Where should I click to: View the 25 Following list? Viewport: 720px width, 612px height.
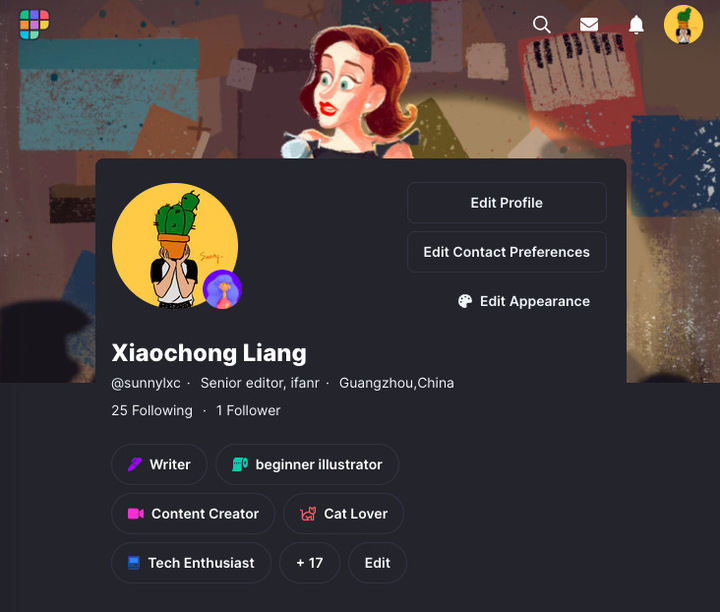pyautogui.click(x=152, y=410)
